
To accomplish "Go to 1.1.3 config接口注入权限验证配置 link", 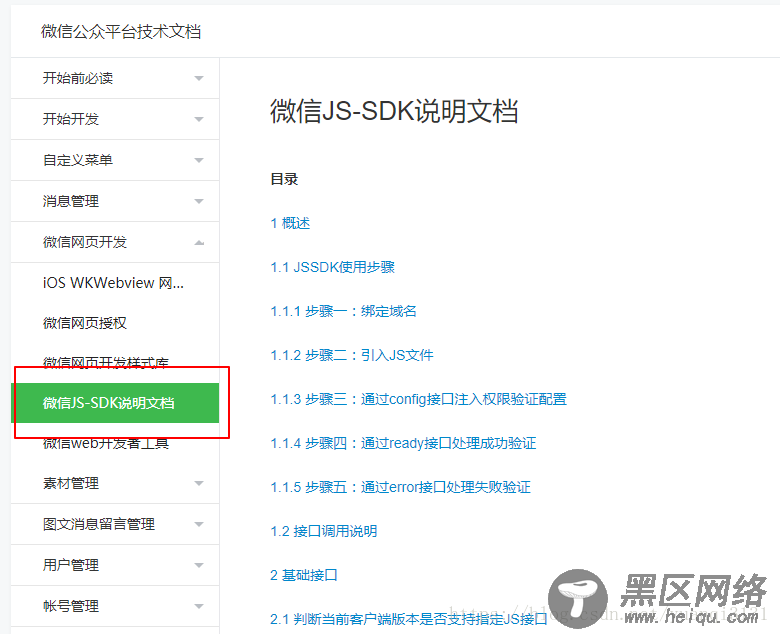I will 418,399.
